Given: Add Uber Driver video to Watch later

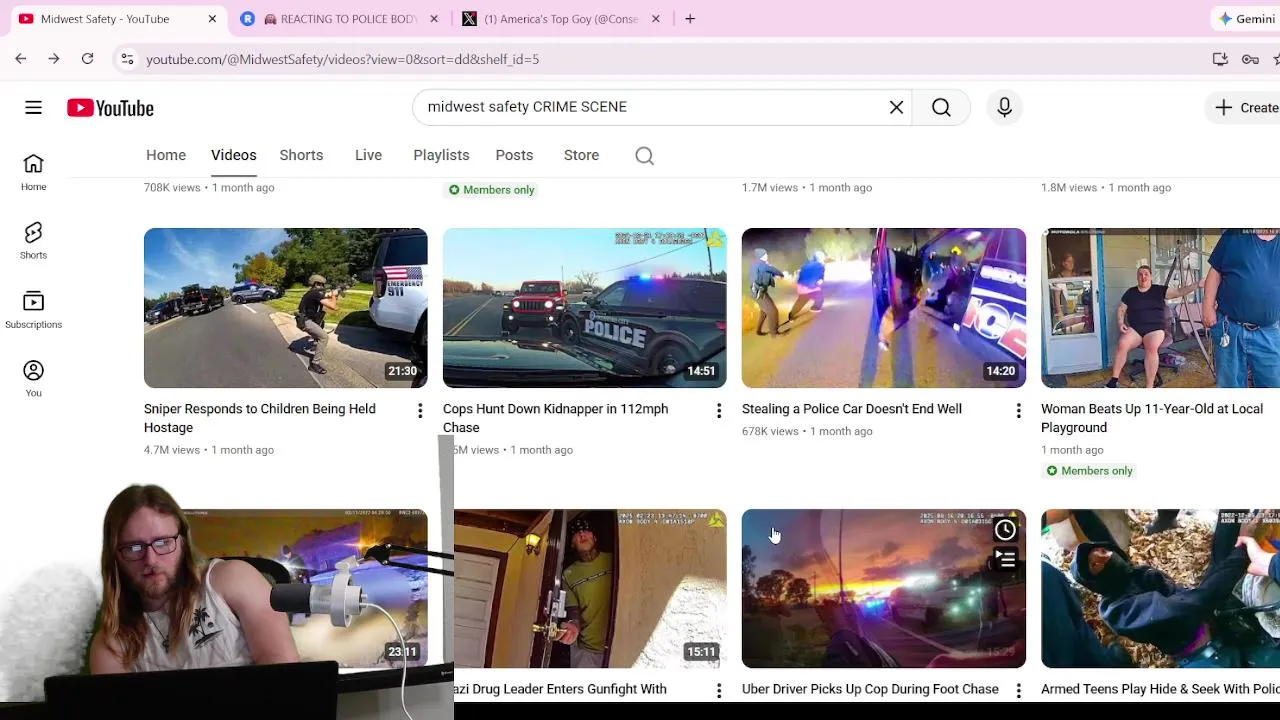Looking at the screenshot, I should click(1005, 530).
